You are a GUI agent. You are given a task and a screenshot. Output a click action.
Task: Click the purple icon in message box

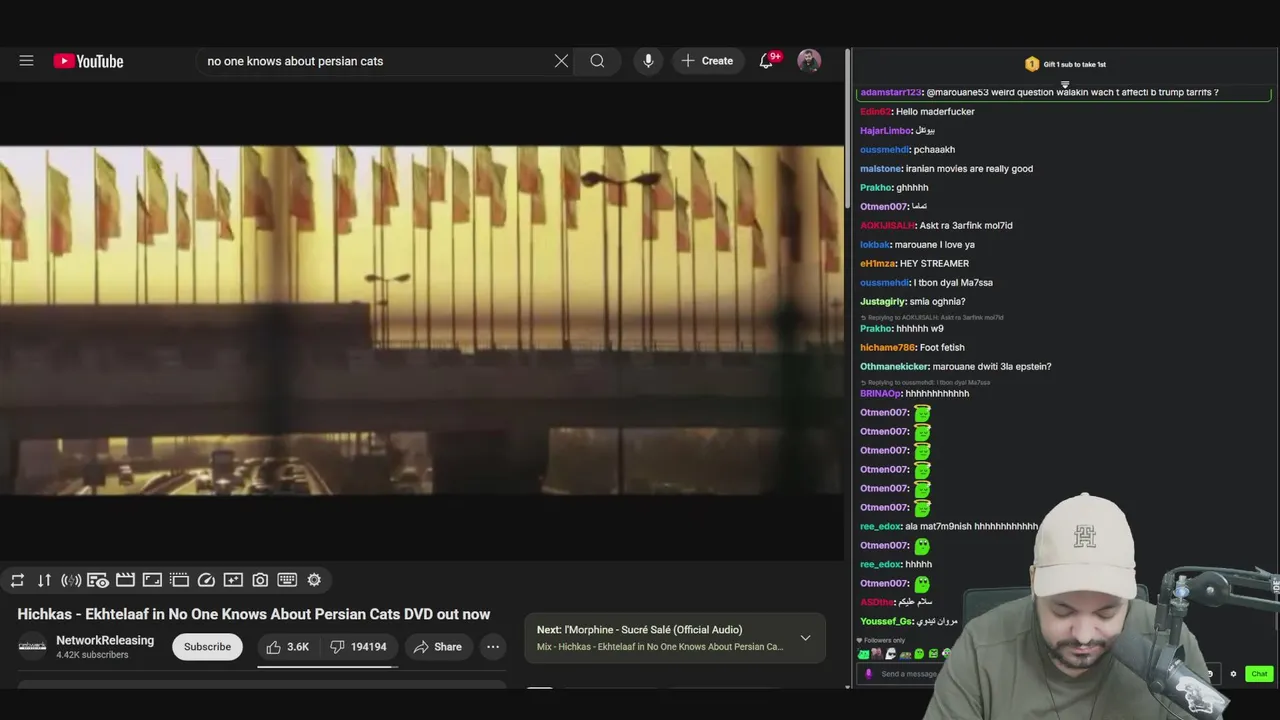click(868, 674)
